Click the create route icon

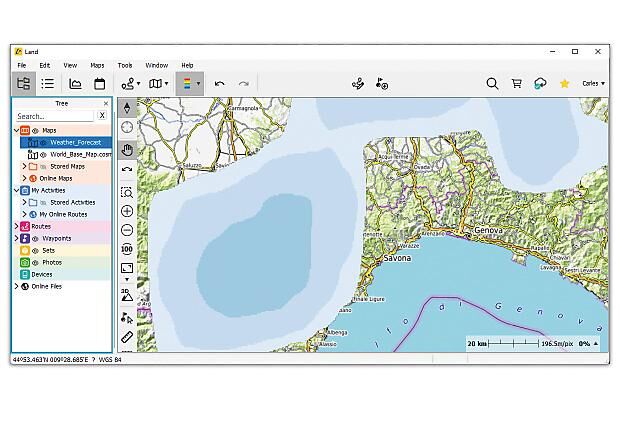click(x=128, y=84)
